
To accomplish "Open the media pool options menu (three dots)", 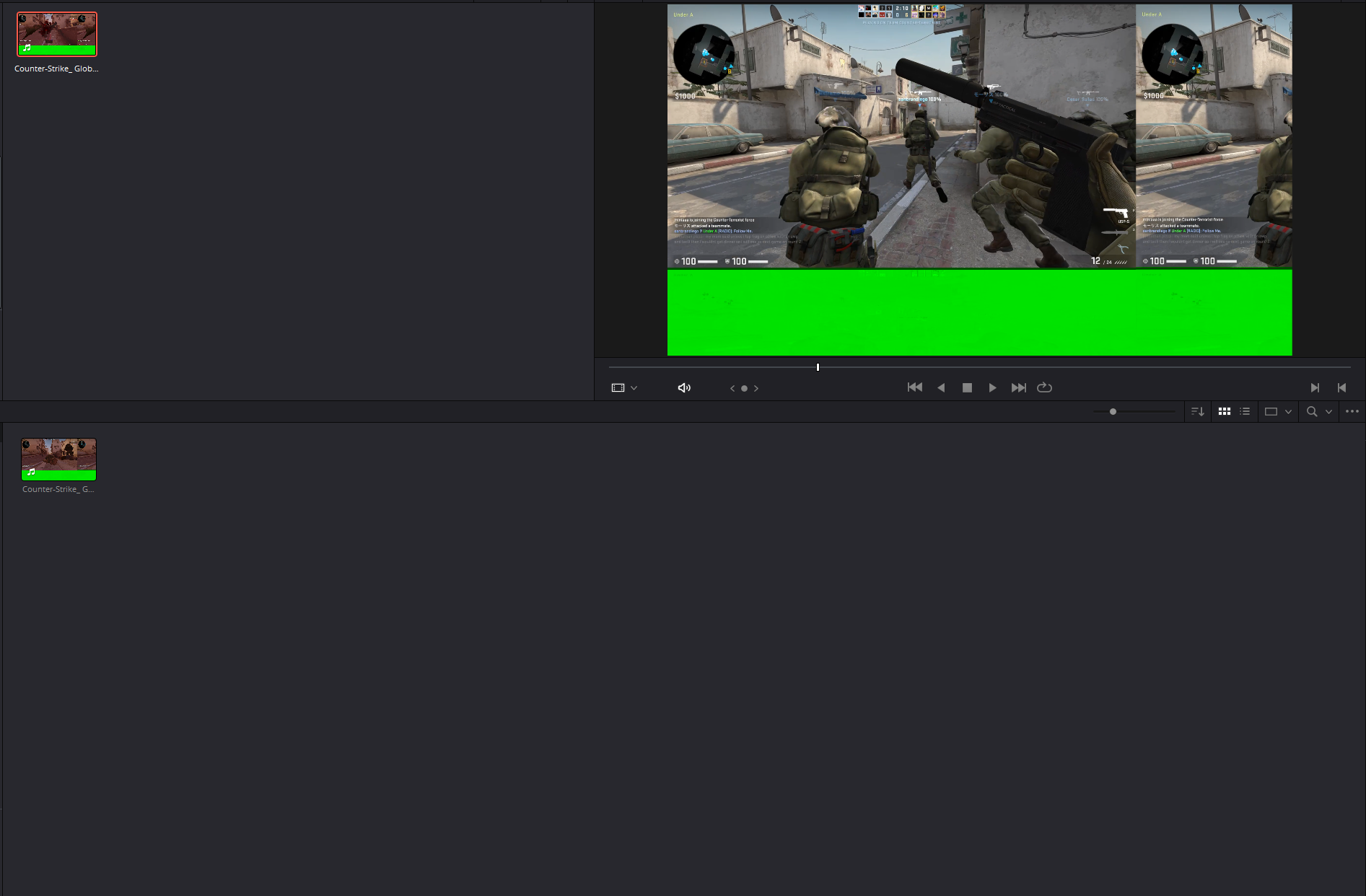I will click(1352, 411).
